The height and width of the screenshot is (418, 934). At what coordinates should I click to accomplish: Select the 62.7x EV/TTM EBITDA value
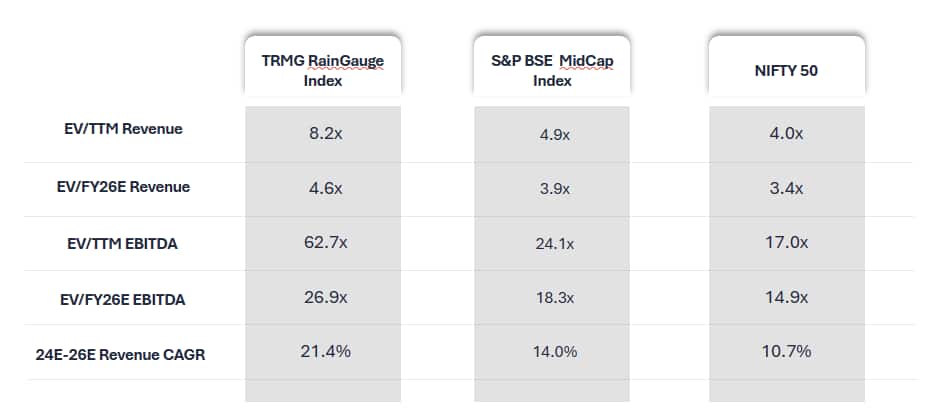[323, 243]
